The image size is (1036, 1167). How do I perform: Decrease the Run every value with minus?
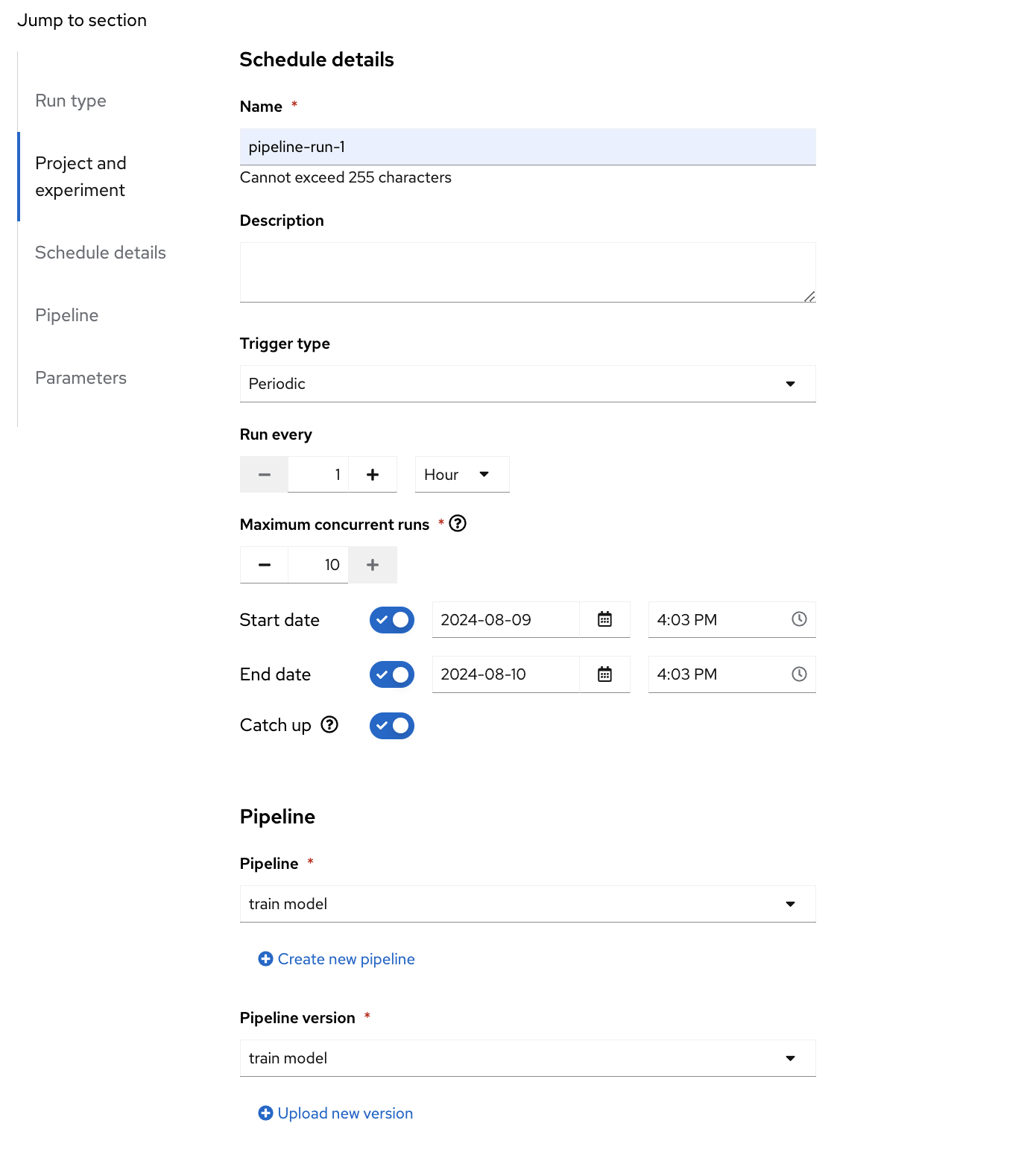pos(264,475)
